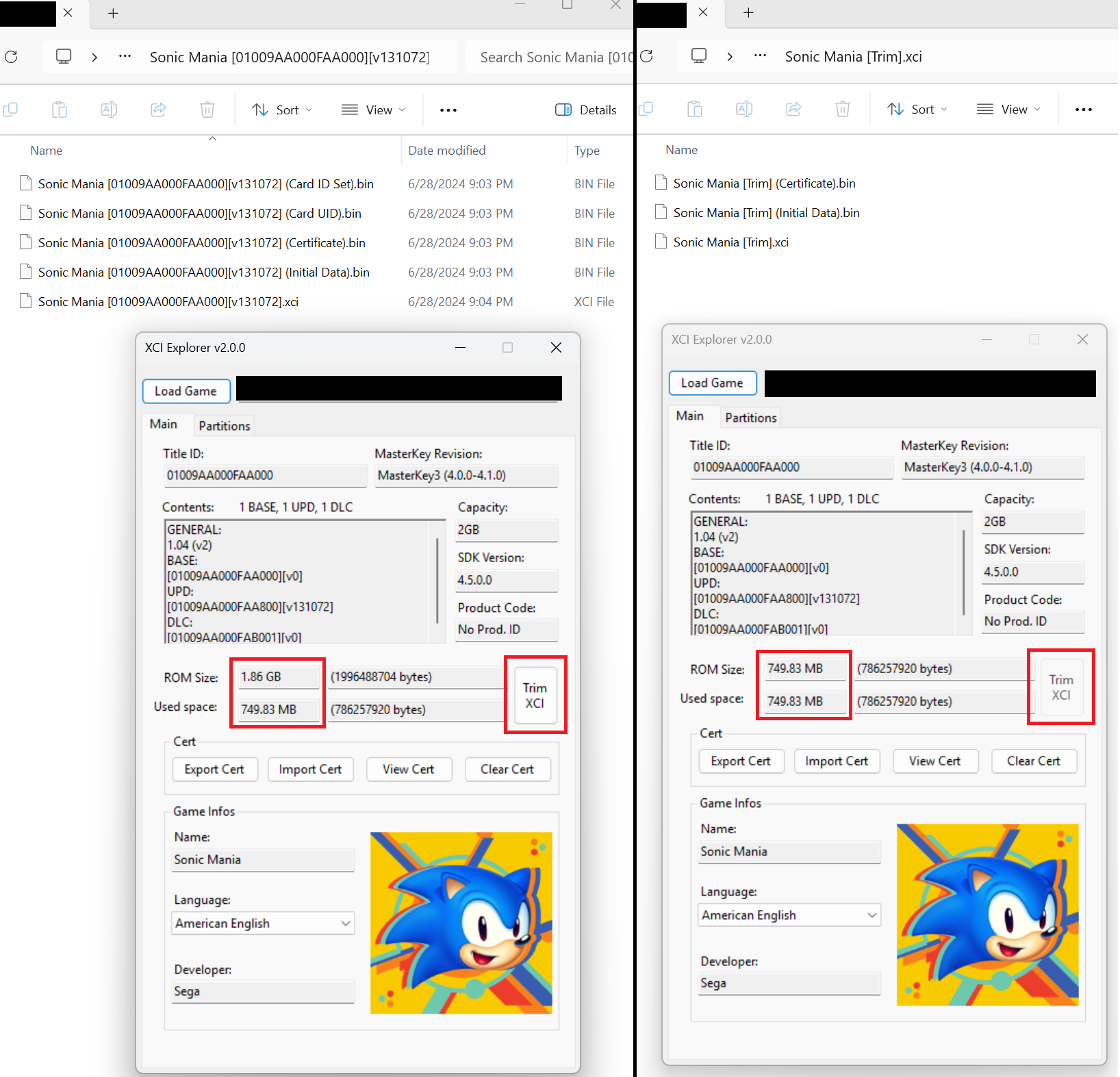Viewport: 1120px width, 1077px height.
Task: Add a new tab in left Explorer window
Action: [x=114, y=13]
